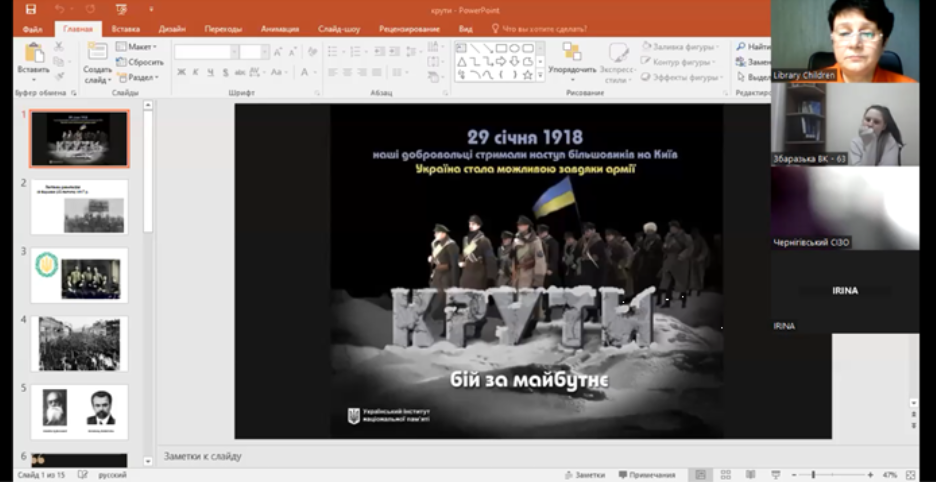The width and height of the screenshot is (936, 482).
Task: Switch to the Переходы ribbon tab
Action: pyautogui.click(x=223, y=29)
